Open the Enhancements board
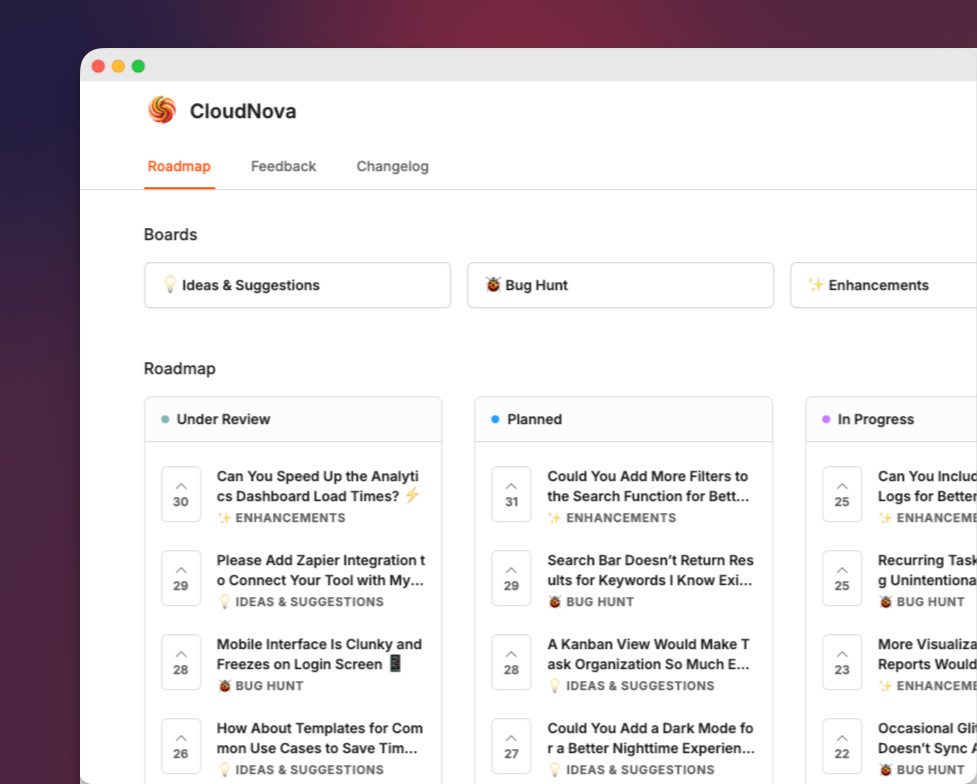 pyautogui.click(x=884, y=285)
